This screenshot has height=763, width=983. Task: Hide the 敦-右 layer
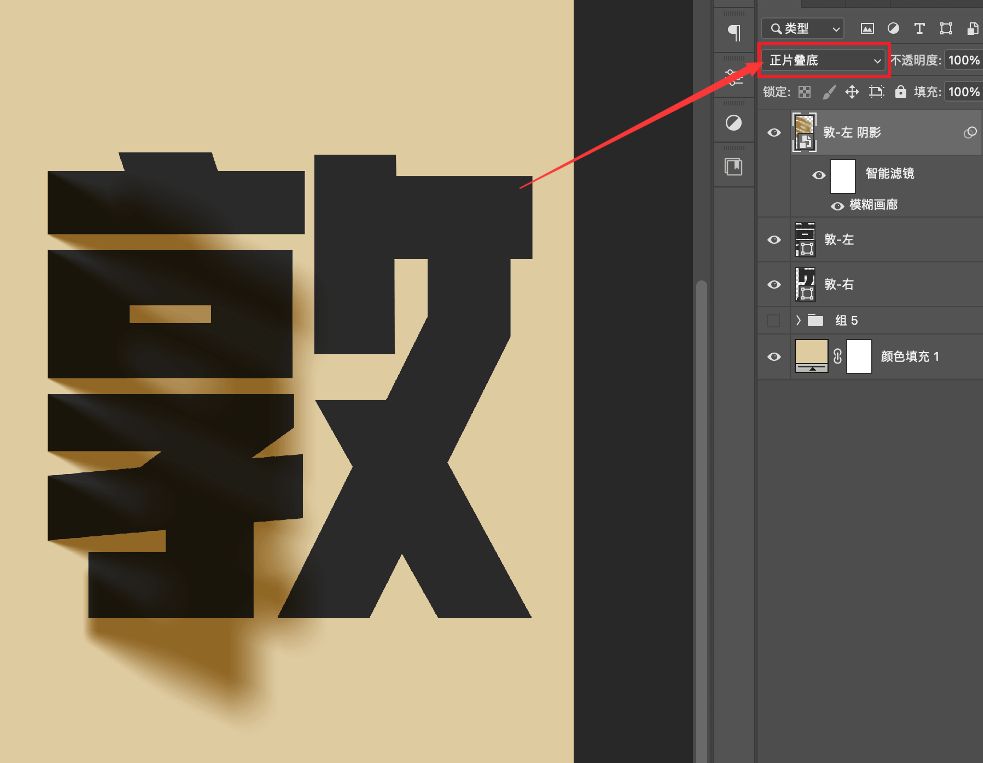tap(774, 284)
